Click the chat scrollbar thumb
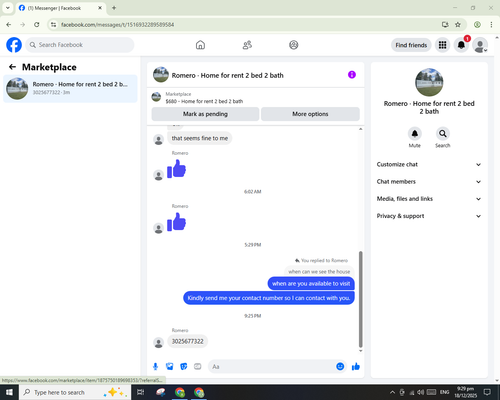Viewport: 500px width, 400px height. [x=360, y=299]
